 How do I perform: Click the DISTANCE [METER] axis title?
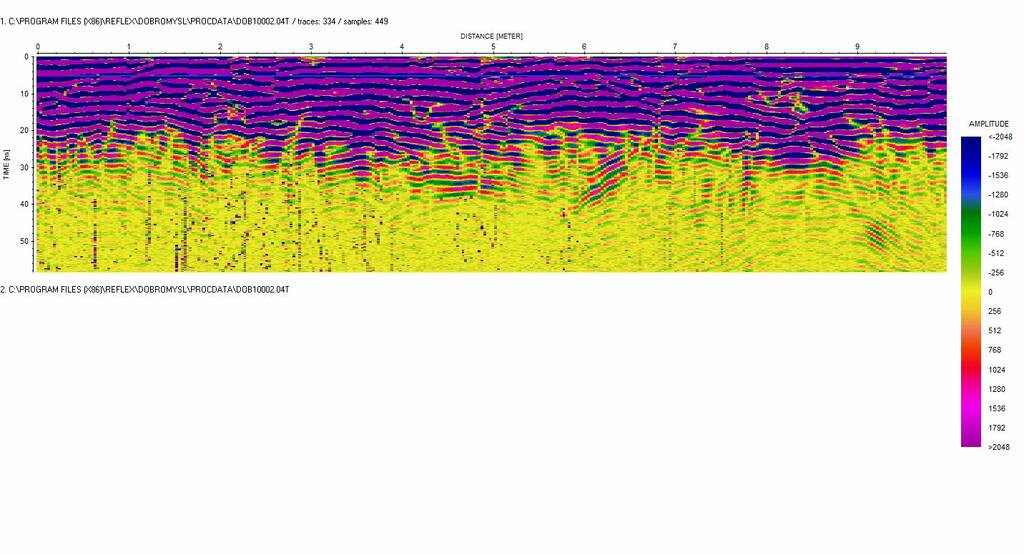(491, 36)
